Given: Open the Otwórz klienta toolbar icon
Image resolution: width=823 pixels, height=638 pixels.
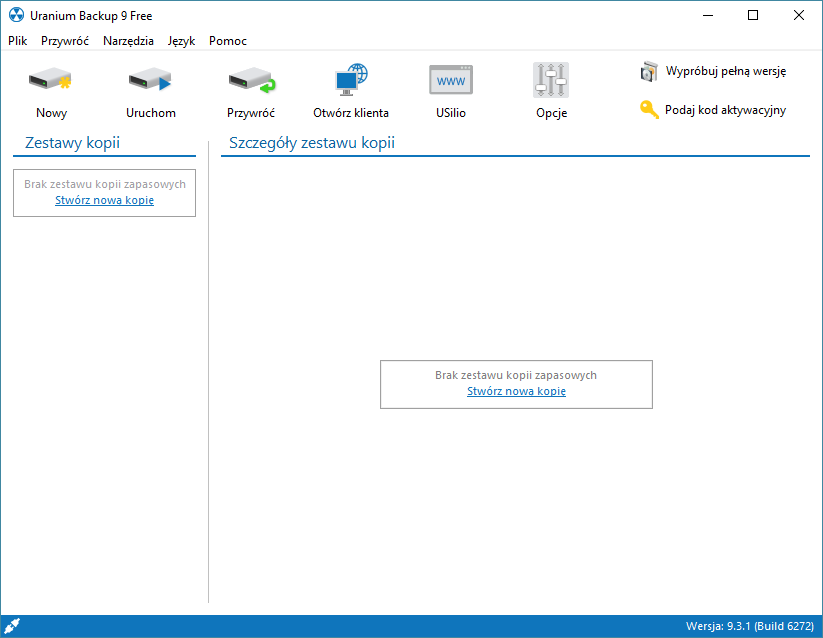Looking at the screenshot, I should (x=351, y=80).
